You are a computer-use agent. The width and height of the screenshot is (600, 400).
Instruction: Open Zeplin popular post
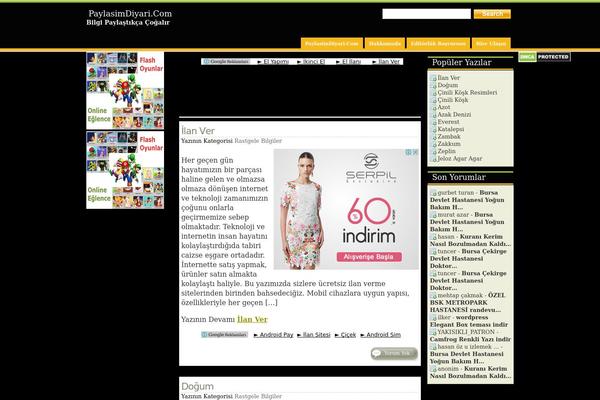(x=447, y=151)
